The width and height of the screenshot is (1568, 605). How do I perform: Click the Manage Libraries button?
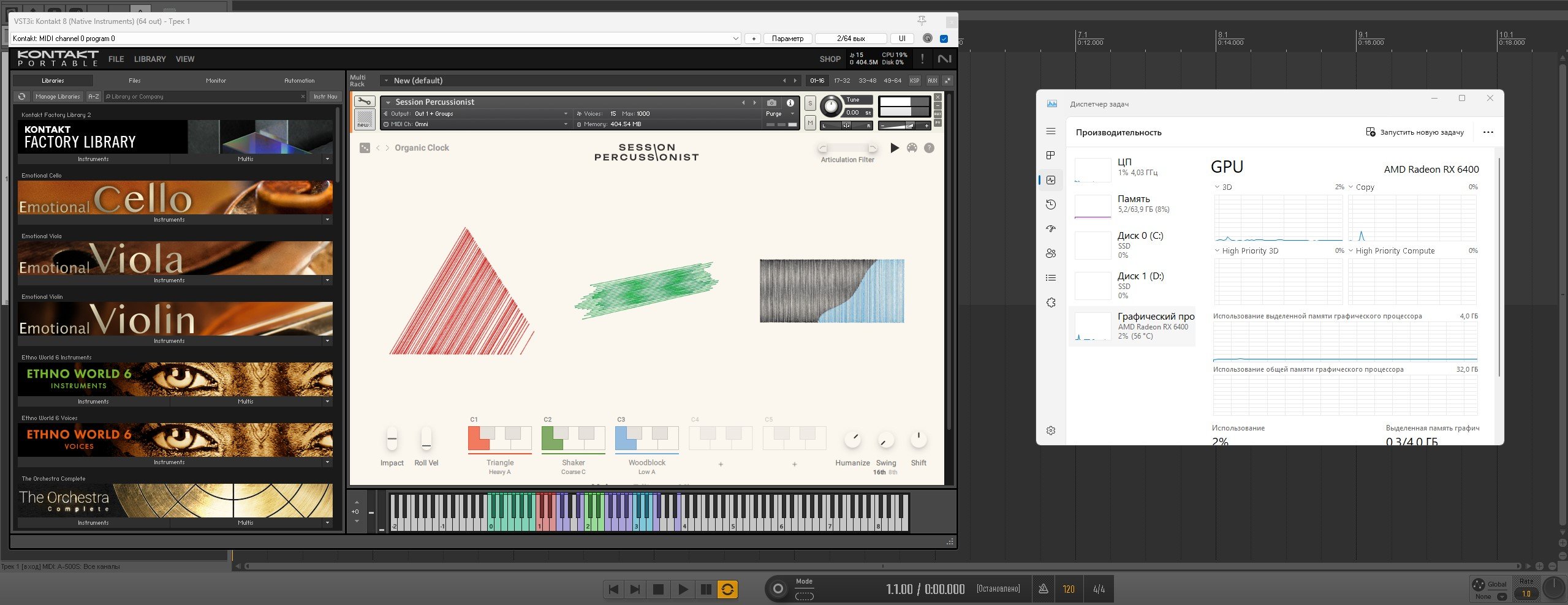click(58, 96)
